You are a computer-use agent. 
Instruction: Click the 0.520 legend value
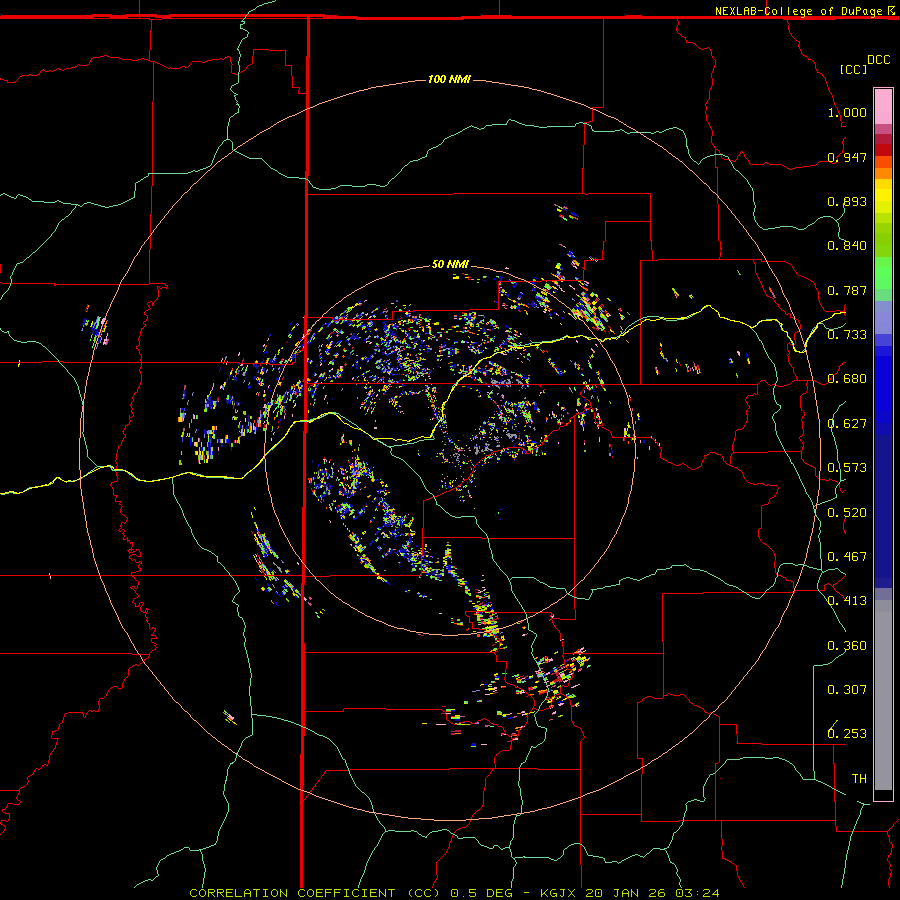click(x=847, y=513)
